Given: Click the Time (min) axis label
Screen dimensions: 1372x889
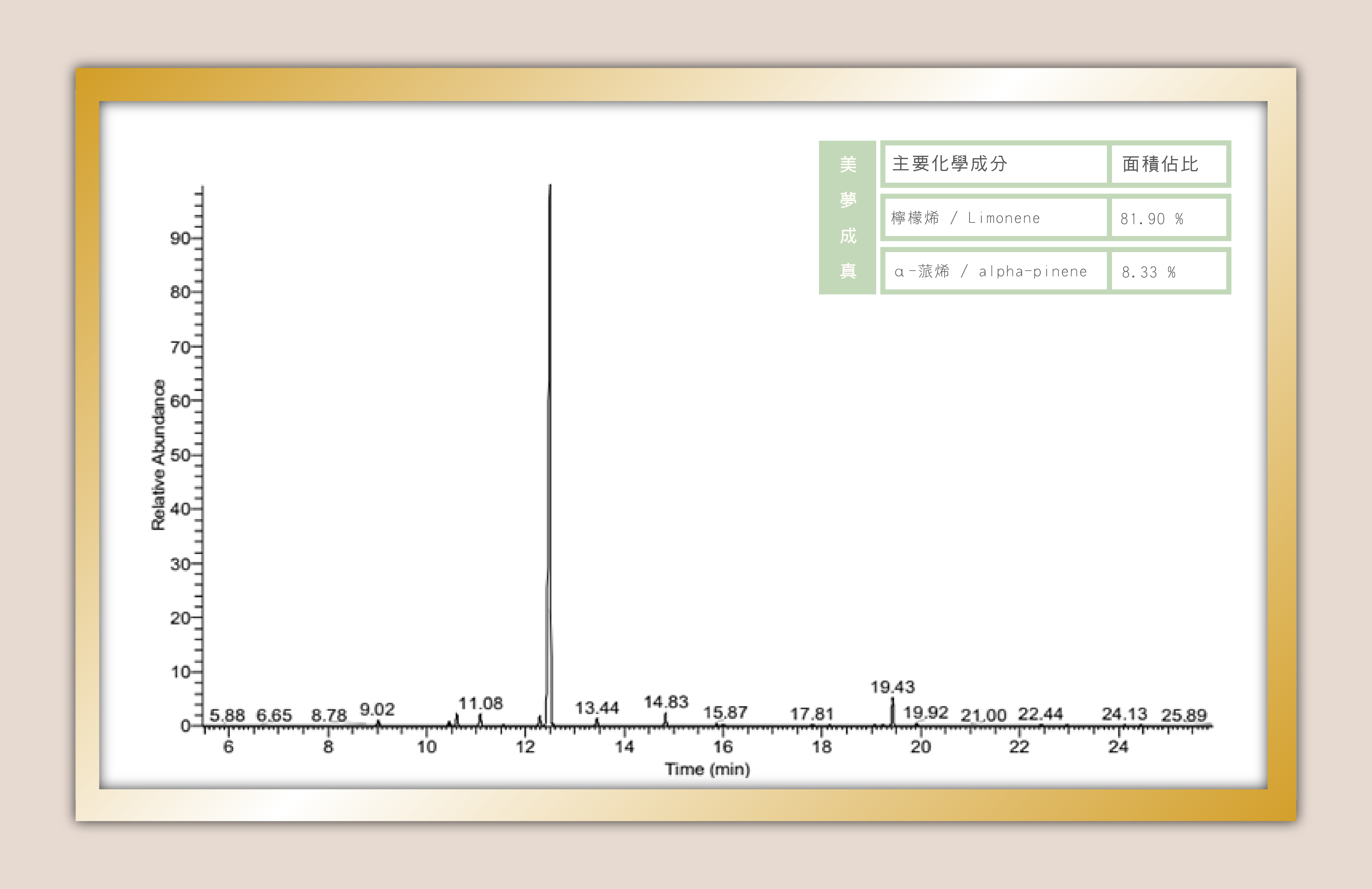Looking at the screenshot, I should click(707, 769).
